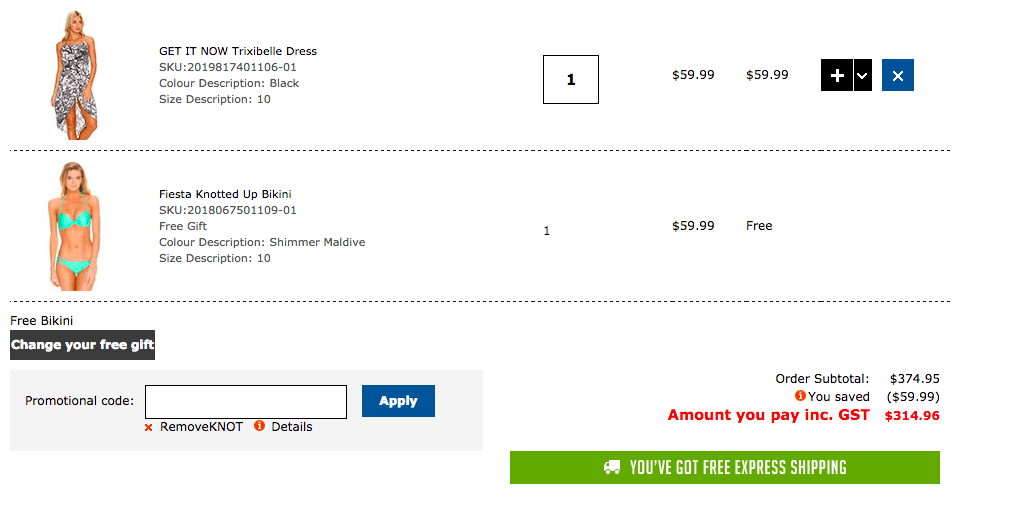Screen dimensions: 1018x526
Task: Click into the Promotional code field
Action: (x=246, y=401)
